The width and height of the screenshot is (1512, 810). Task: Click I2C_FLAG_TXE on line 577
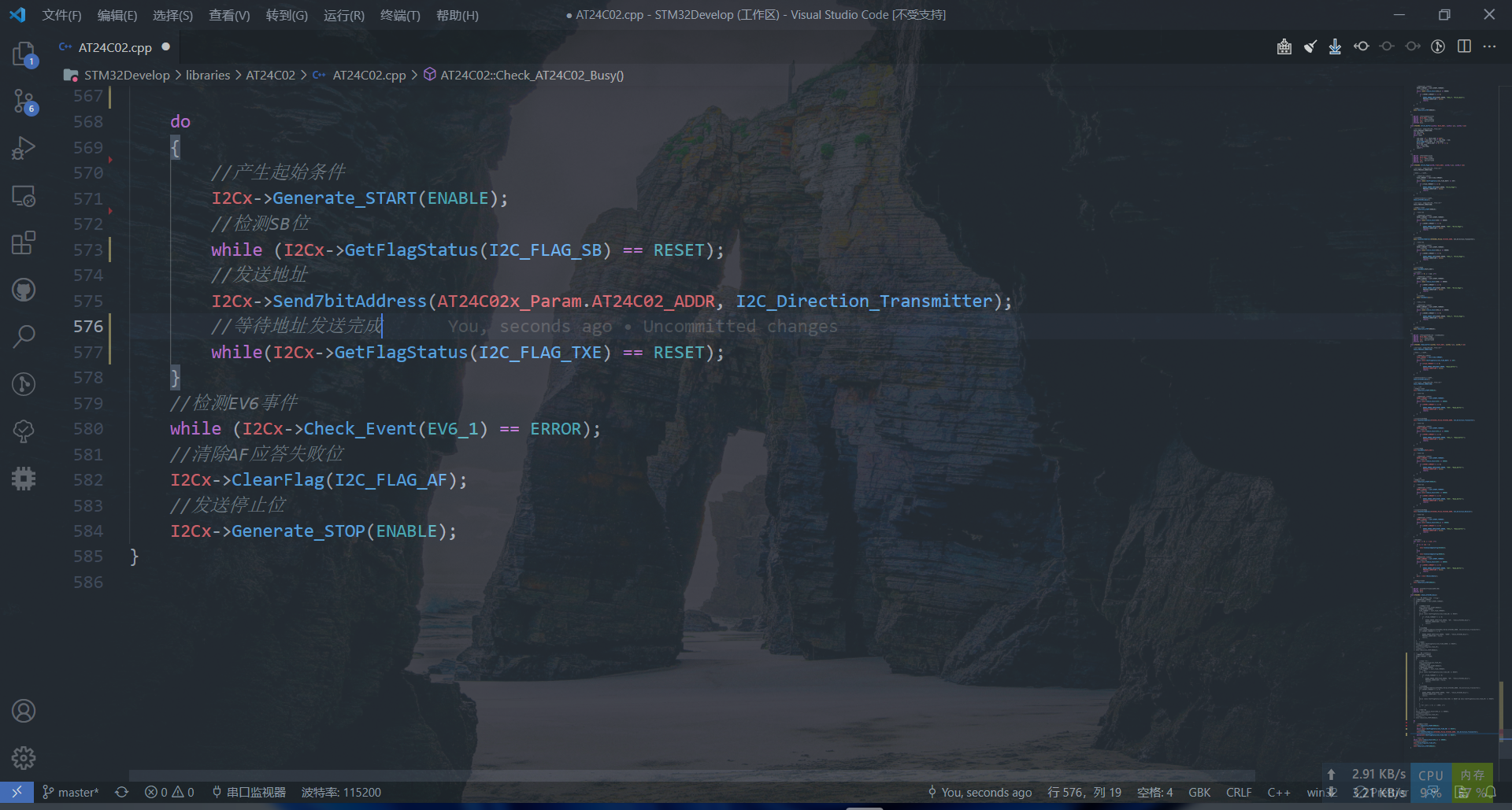click(540, 352)
